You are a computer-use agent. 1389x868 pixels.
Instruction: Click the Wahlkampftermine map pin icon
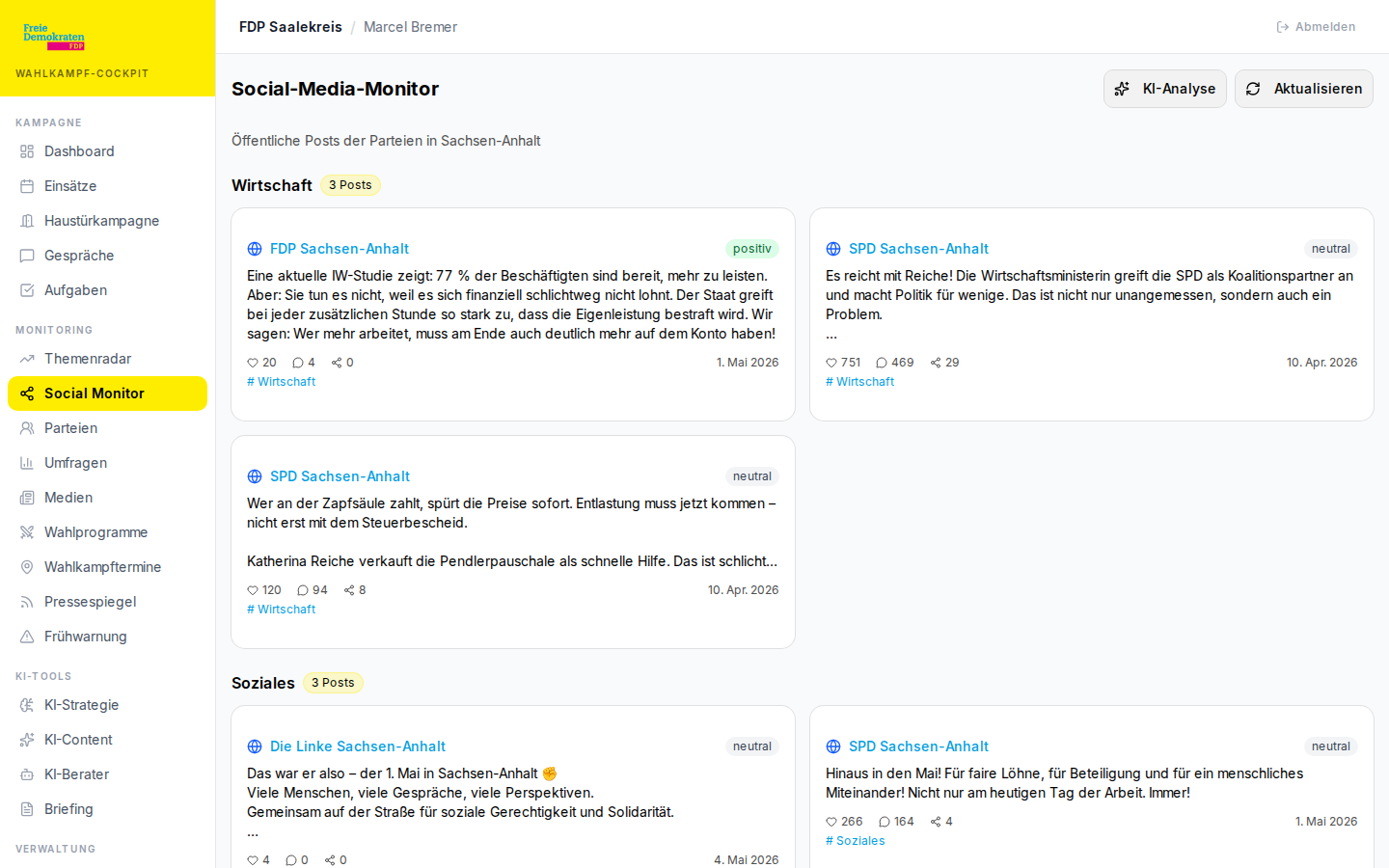pos(27,567)
